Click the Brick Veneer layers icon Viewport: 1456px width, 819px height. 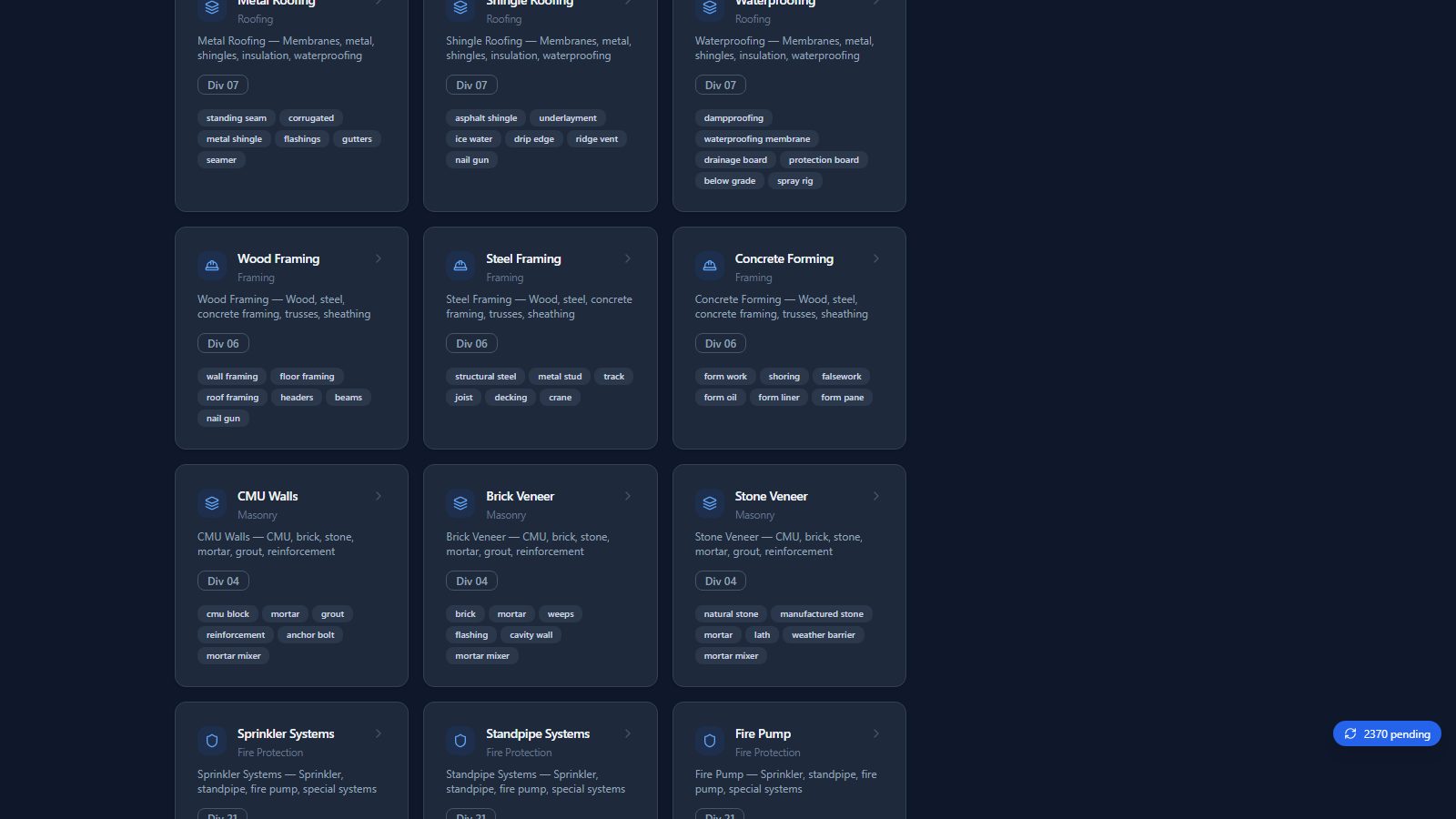[x=460, y=503]
